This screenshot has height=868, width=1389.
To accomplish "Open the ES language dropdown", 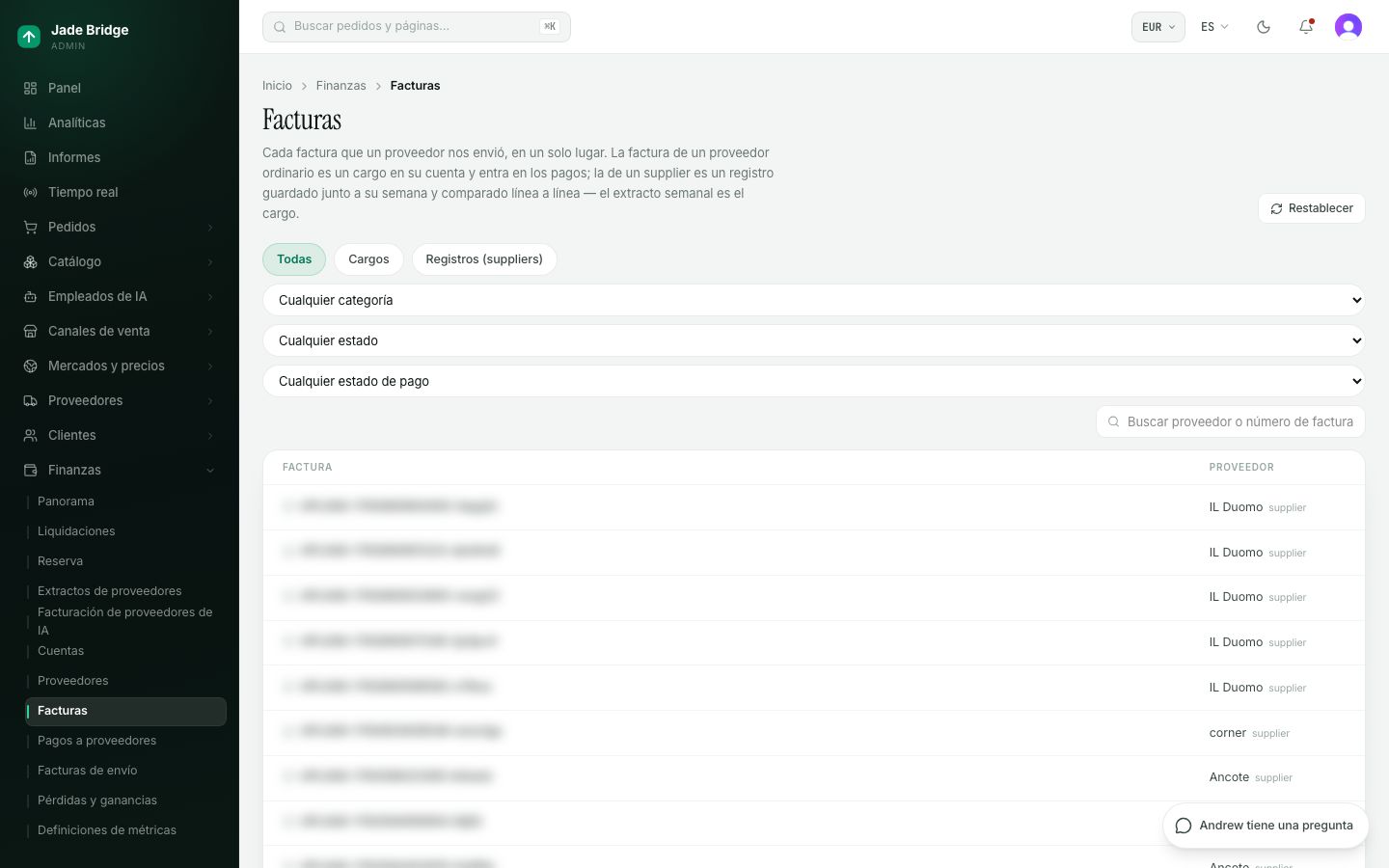I will click(x=1214, y=27).
